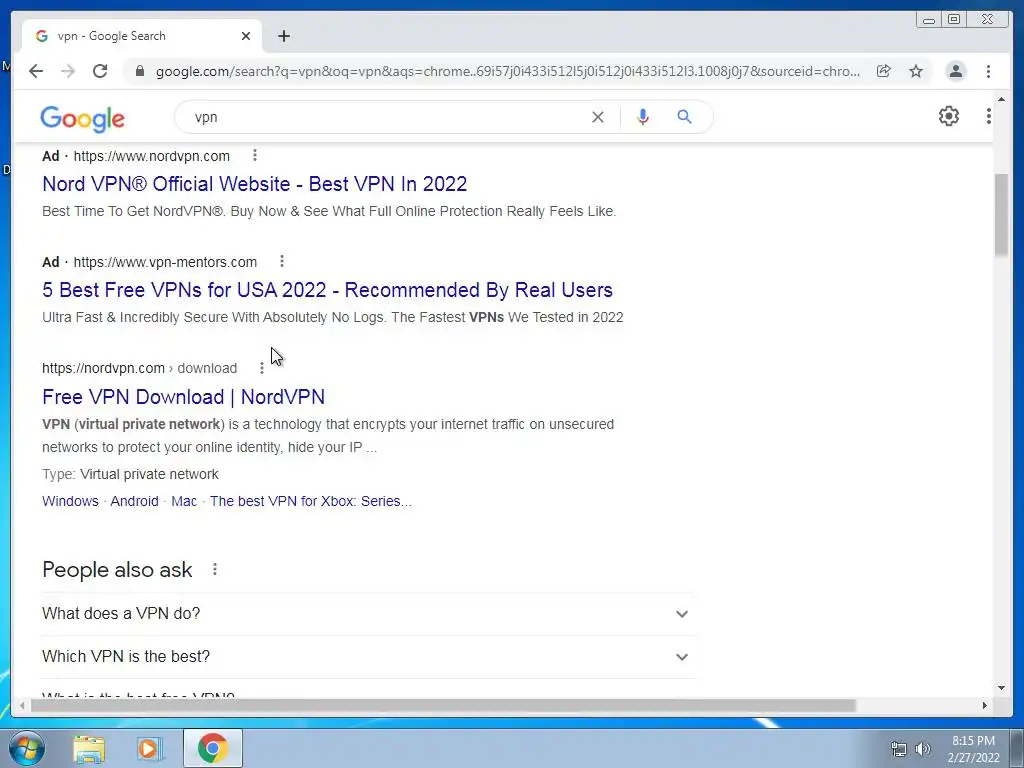Start voice search with microphone
Screen dimensions: 1024x768
coord(643,117)
